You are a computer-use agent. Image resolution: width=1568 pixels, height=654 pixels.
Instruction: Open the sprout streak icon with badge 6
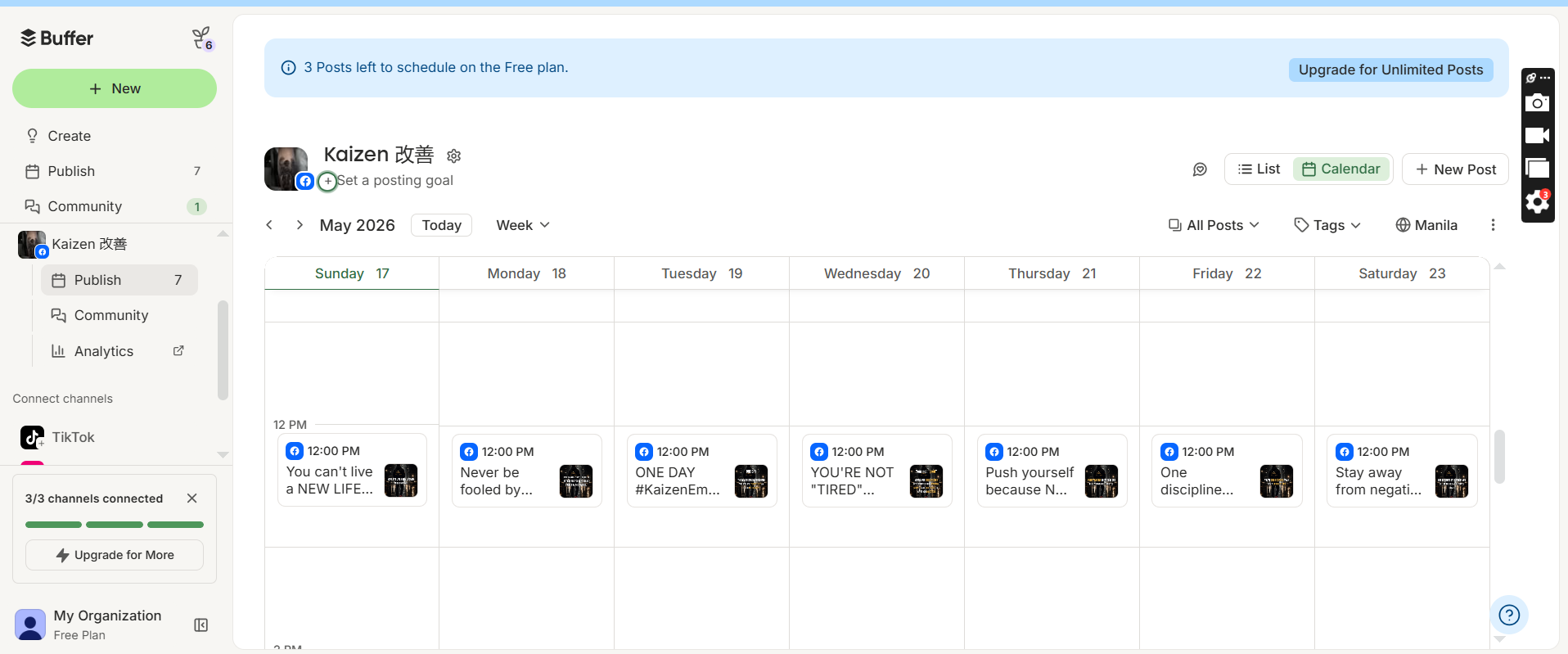[202, 38]
